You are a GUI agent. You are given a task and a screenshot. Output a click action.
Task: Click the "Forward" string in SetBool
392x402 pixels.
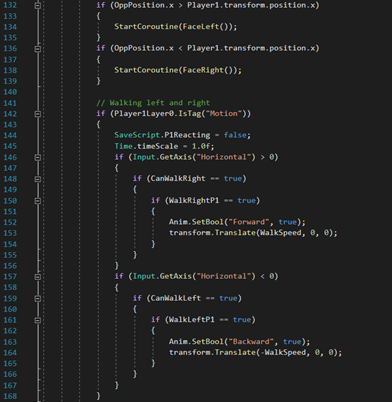pos(249,222)
